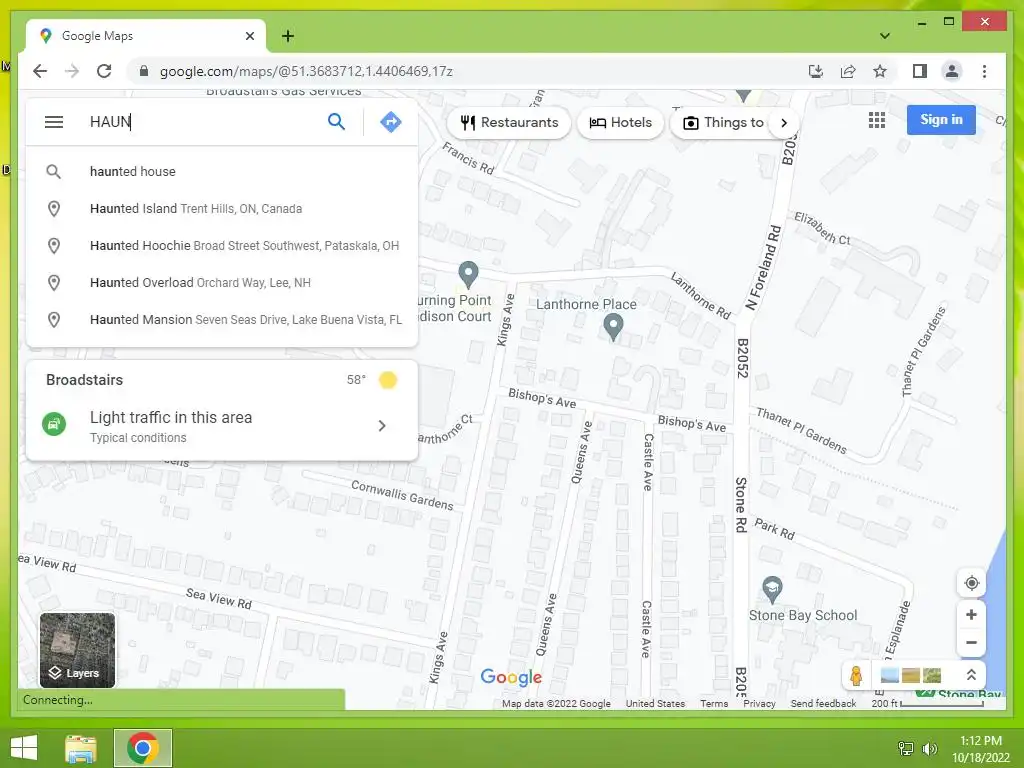Click the yellow sunny weather icon
This screenshot has height=768, width=1024.
tap(388, 380)
